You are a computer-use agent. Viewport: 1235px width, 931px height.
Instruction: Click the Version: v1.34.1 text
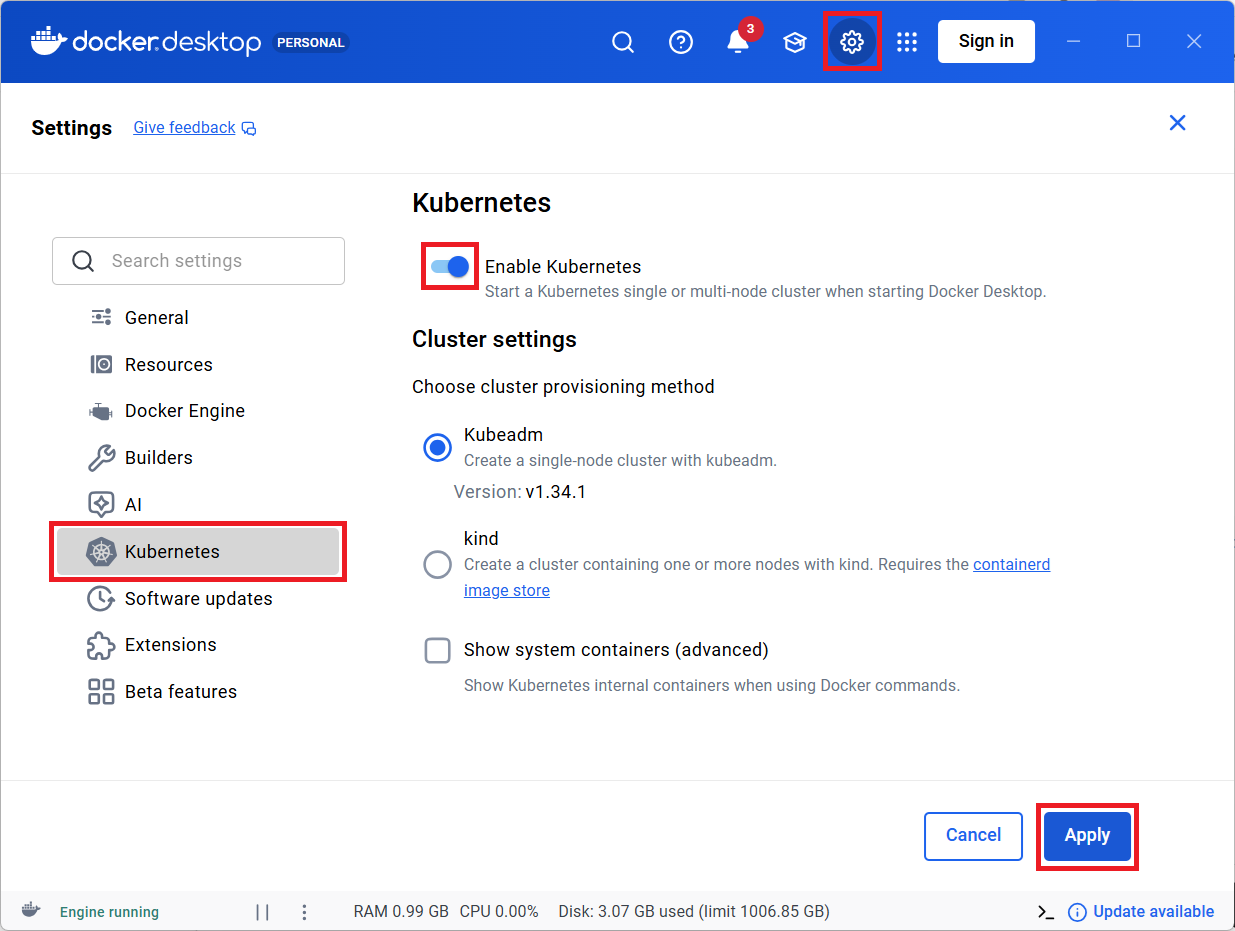point(520,492)
